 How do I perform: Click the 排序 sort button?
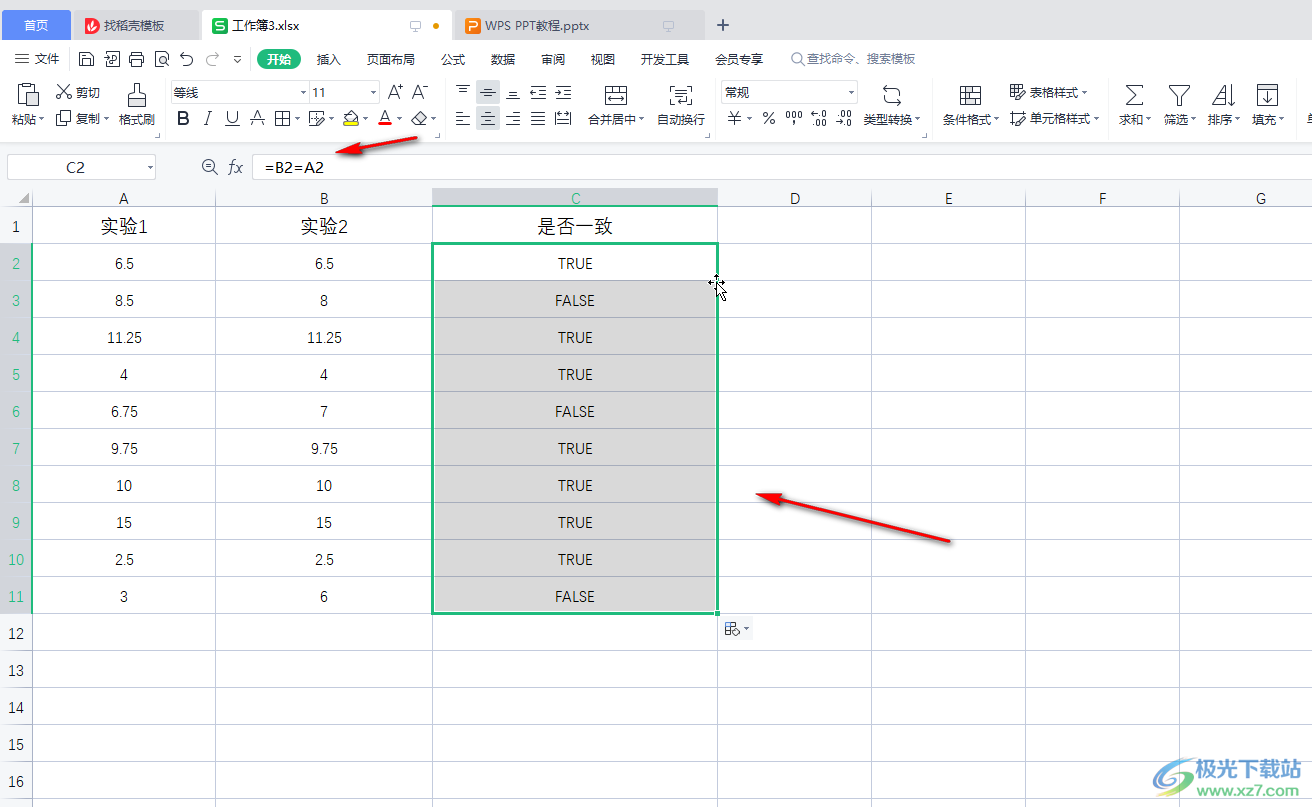[1224, 105]
